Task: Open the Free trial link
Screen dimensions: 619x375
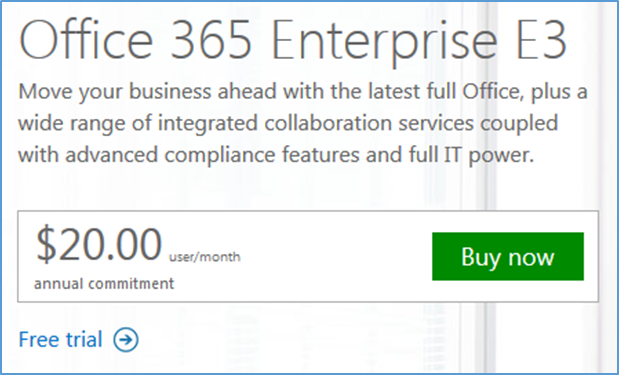Action: [60, 339]
